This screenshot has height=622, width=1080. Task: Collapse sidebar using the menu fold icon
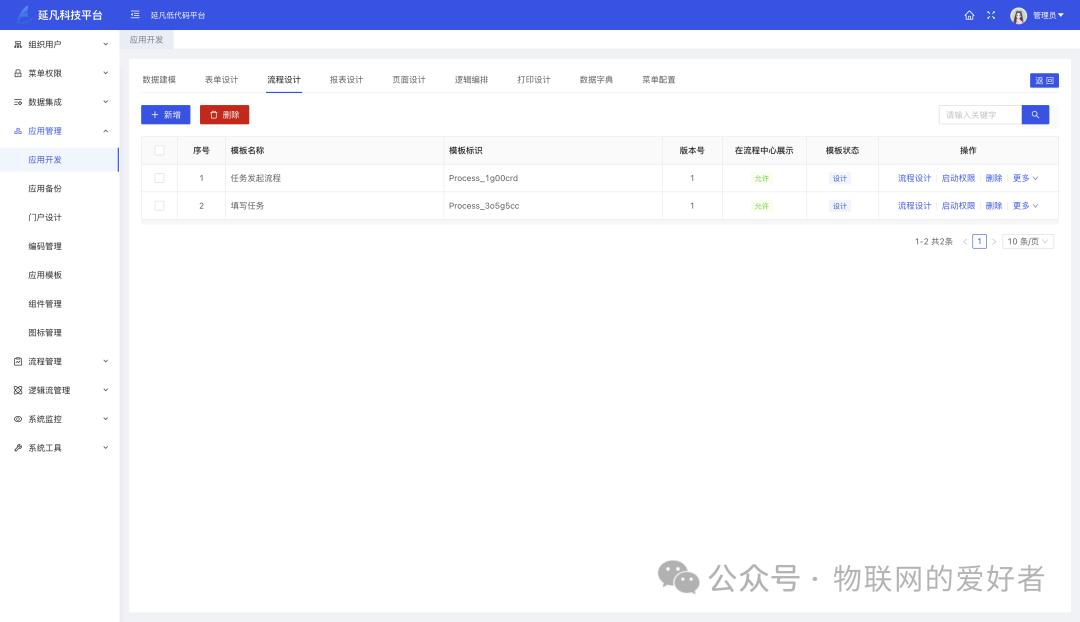pyautogui.click(x=135, y=14)
